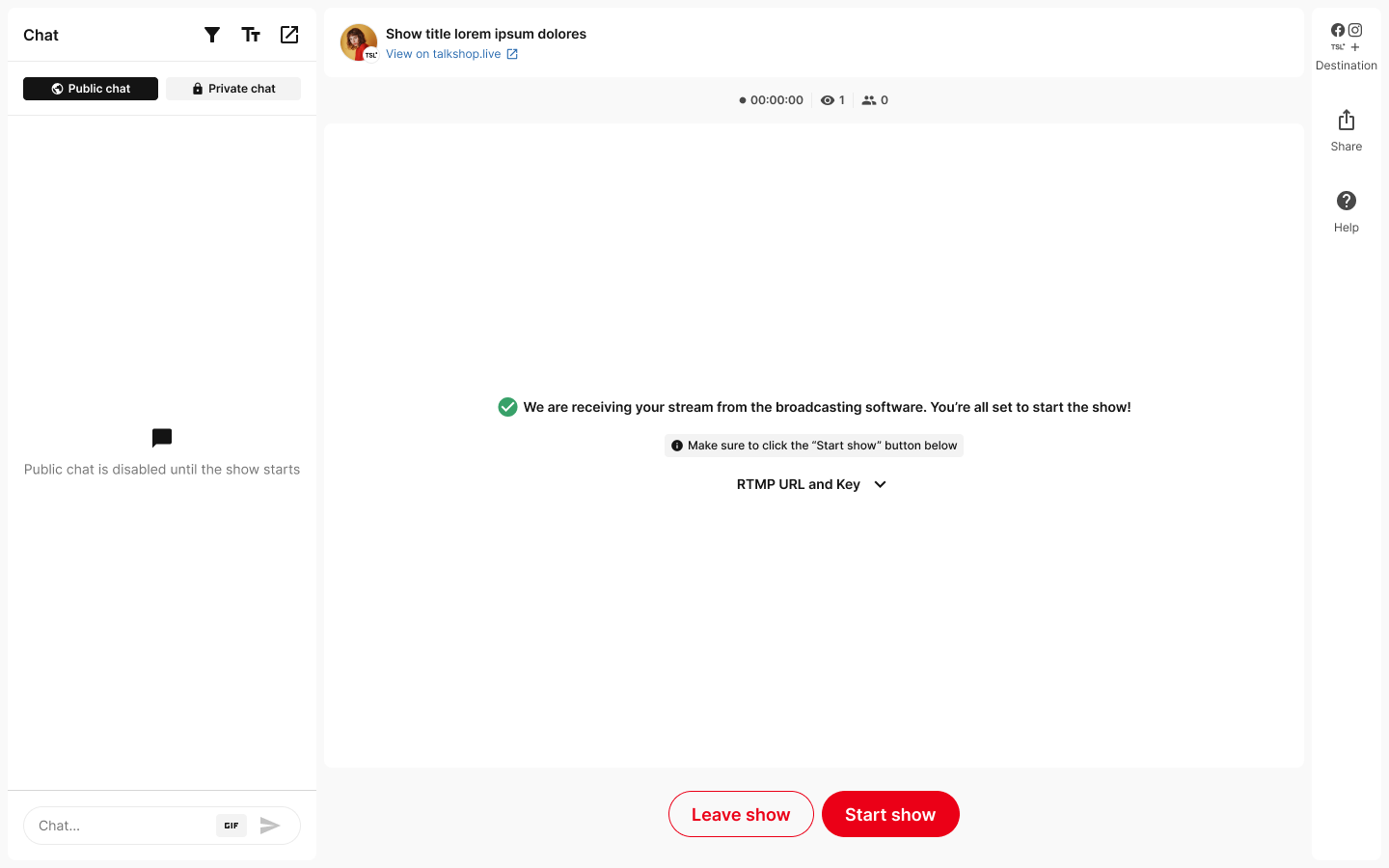The height and width of the screenshot is (868, 1389).
Task: Expand RTMP URL and Key section
Action: point(811,484)
